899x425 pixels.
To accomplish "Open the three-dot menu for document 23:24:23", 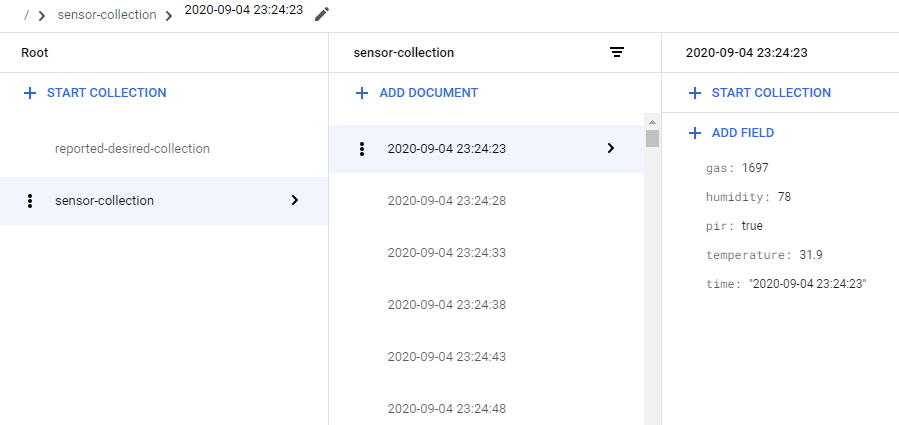I will (x=362, y=149).
